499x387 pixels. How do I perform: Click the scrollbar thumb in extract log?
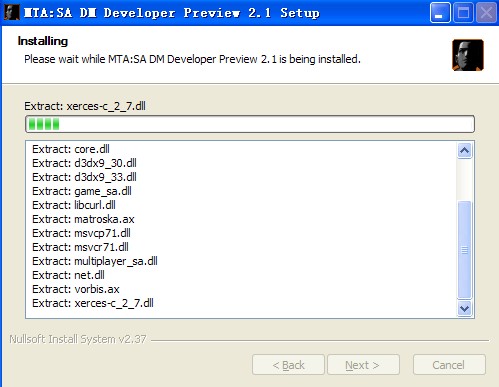(464, 250)
